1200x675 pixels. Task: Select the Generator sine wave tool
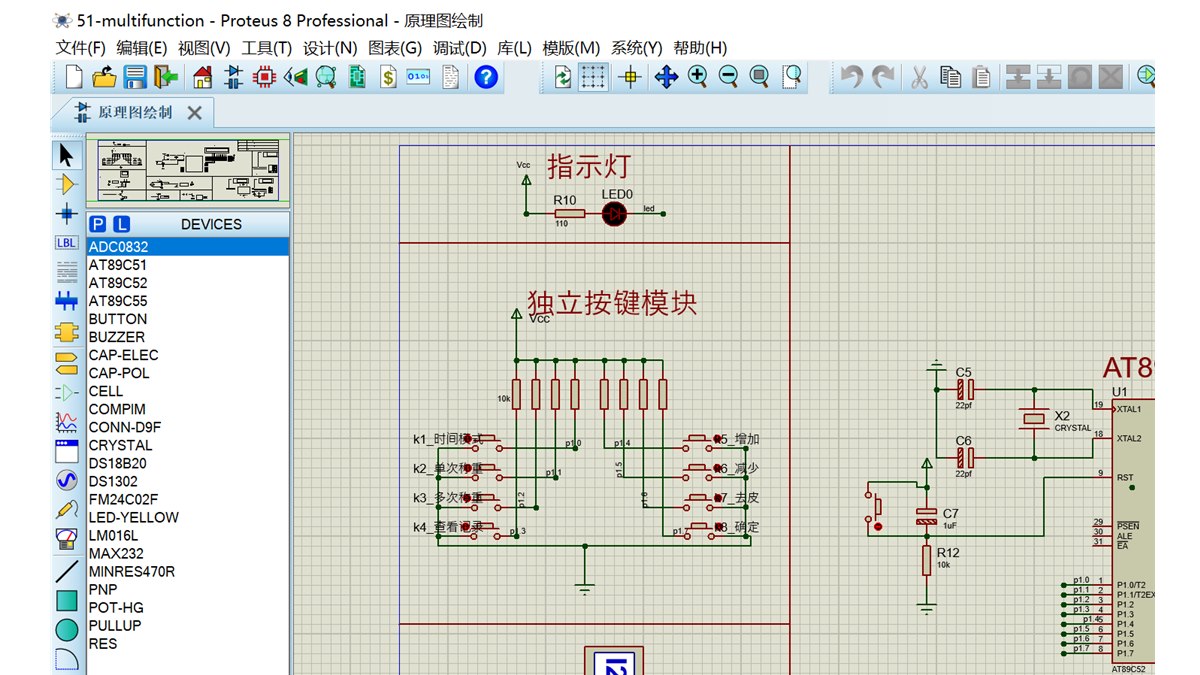66,480
